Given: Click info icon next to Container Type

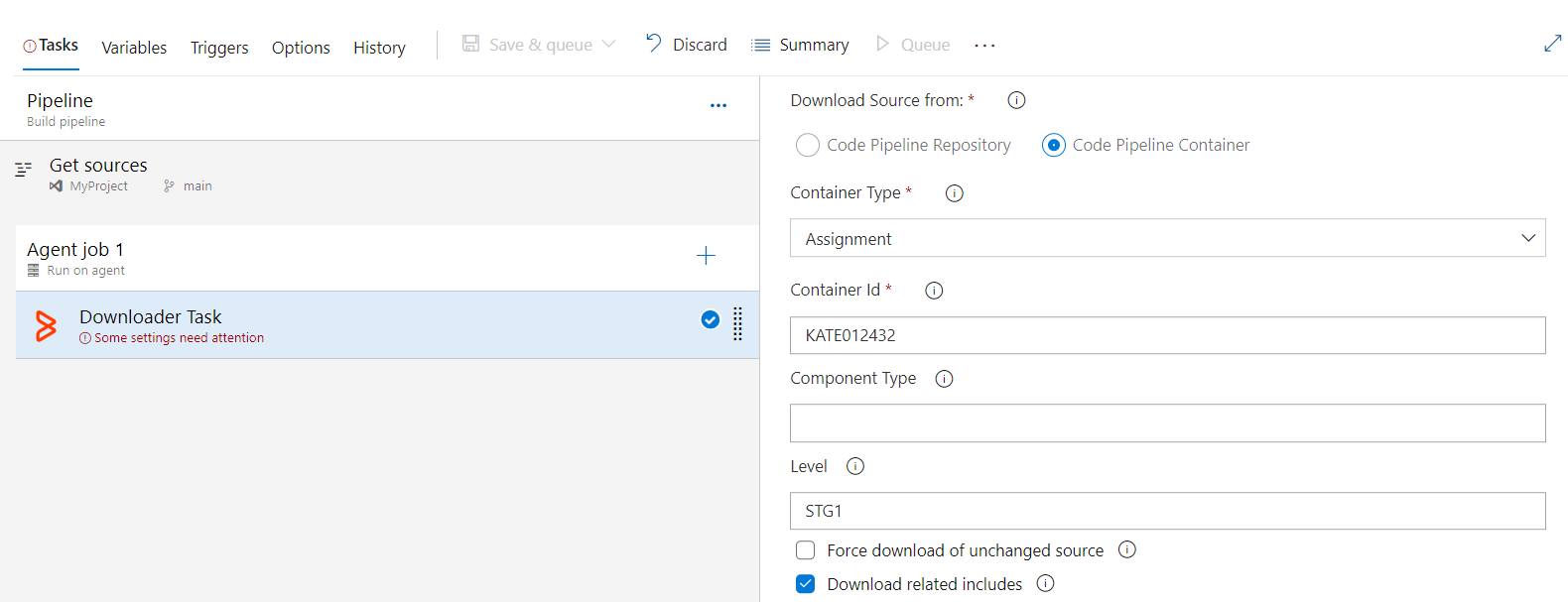Looking at the screenshot, I should [x=954, y=193].
